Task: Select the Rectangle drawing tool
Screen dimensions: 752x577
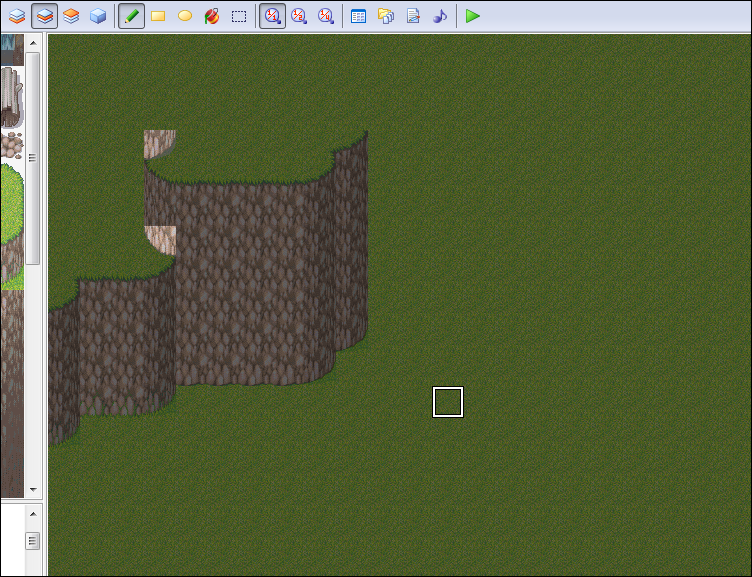Action: (158, 16)
